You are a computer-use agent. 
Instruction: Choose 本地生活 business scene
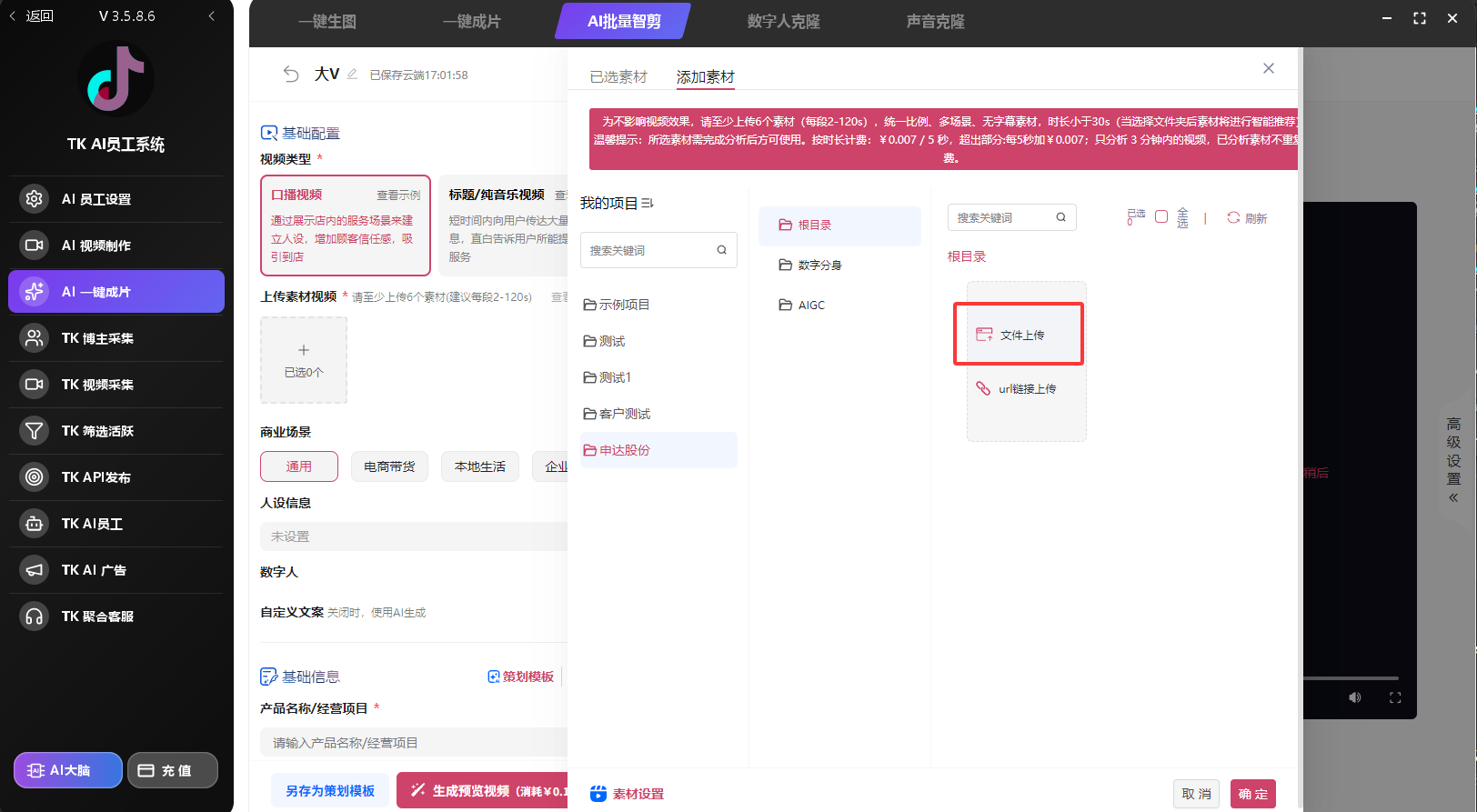(x=480, y=466)
